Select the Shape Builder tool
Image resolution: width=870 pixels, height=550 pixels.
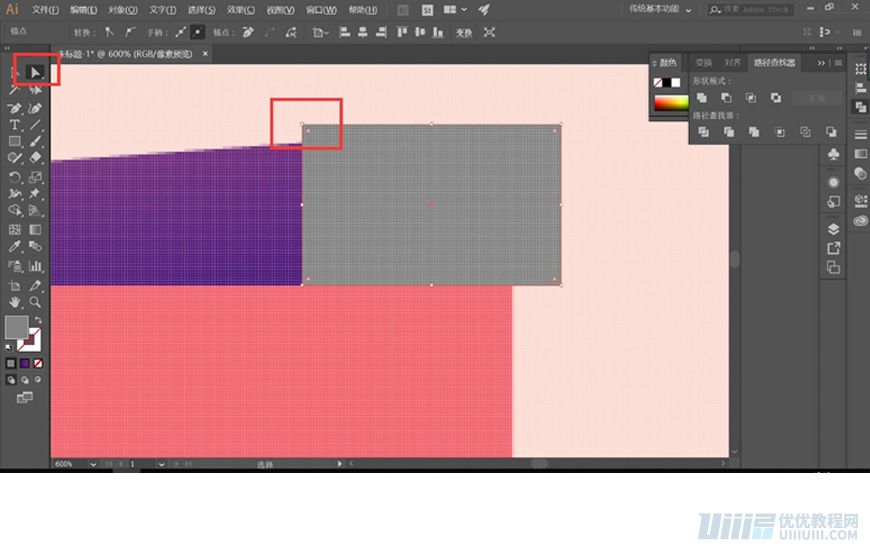15,210
